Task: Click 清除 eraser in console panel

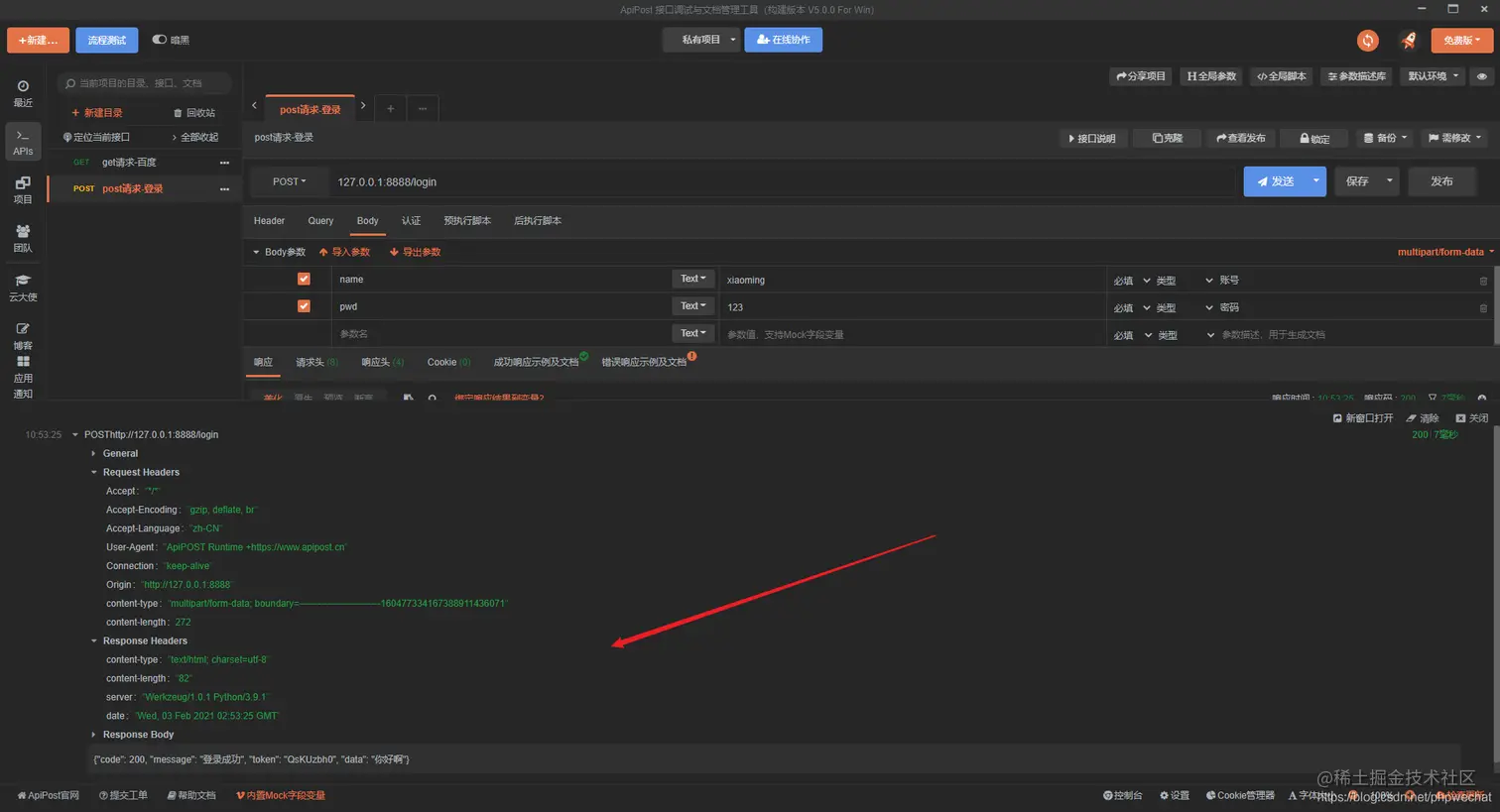Action: pos(1422,418)
